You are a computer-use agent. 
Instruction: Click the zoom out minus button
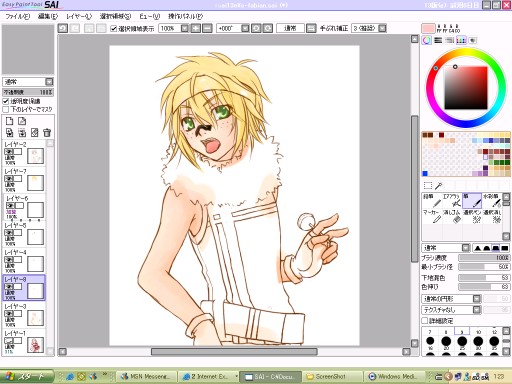point(207,28)
